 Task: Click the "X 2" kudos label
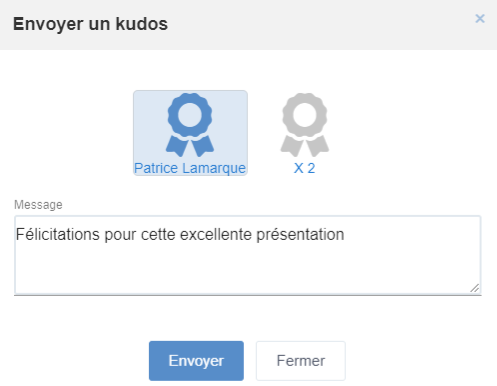[304, 168]
